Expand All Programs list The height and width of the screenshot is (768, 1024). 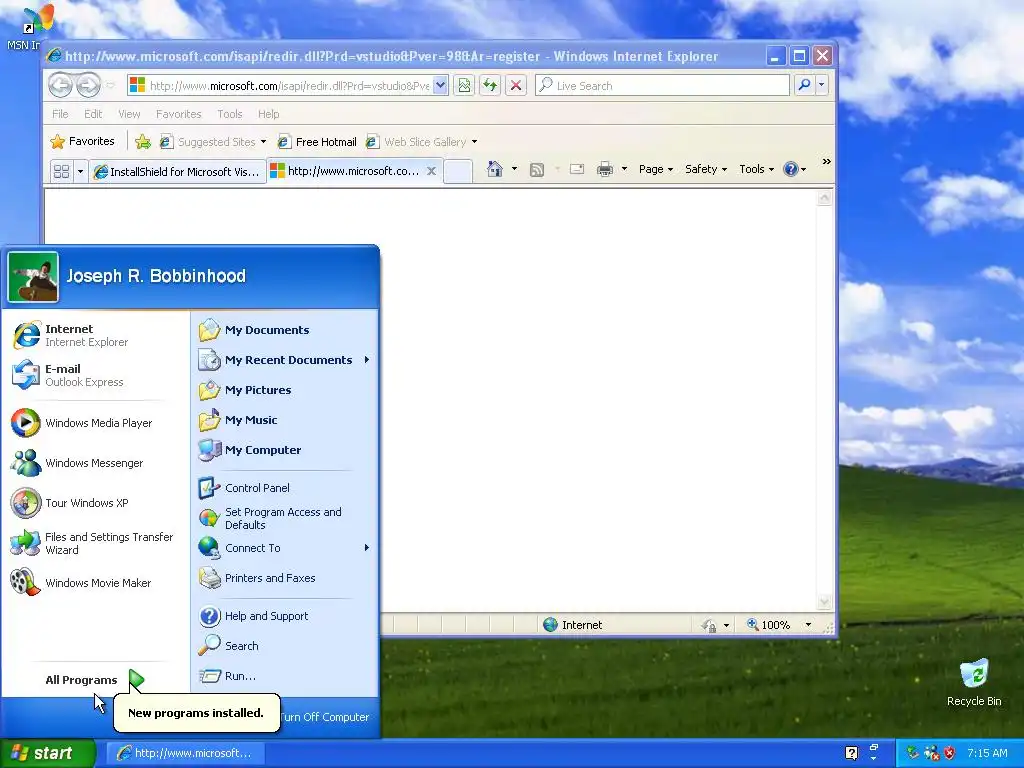(x=95, y=680)
